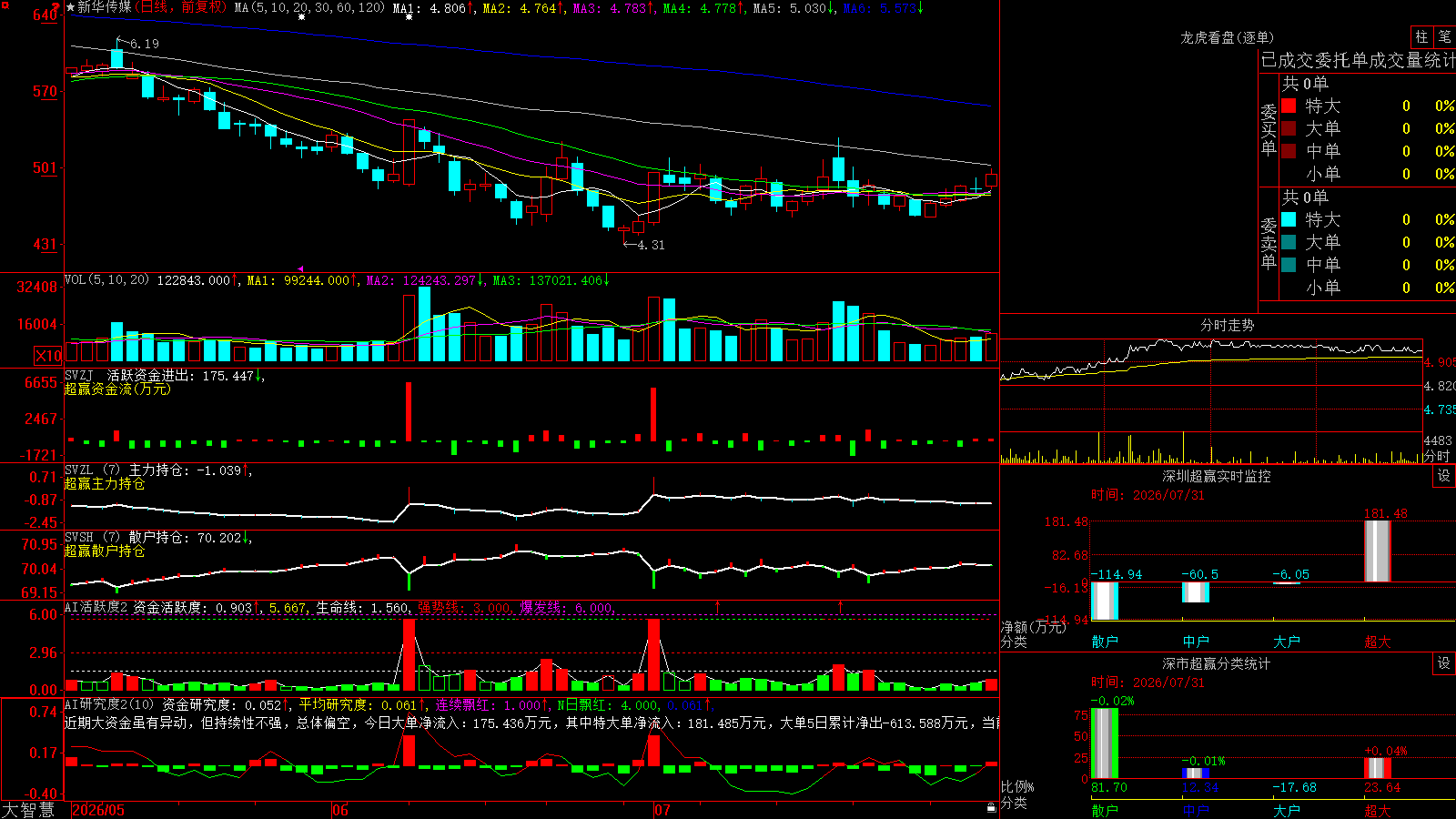This screenshot has height=819, width=1456.
Task: Click the 委买单 section label
Action: pos(1269,129)
